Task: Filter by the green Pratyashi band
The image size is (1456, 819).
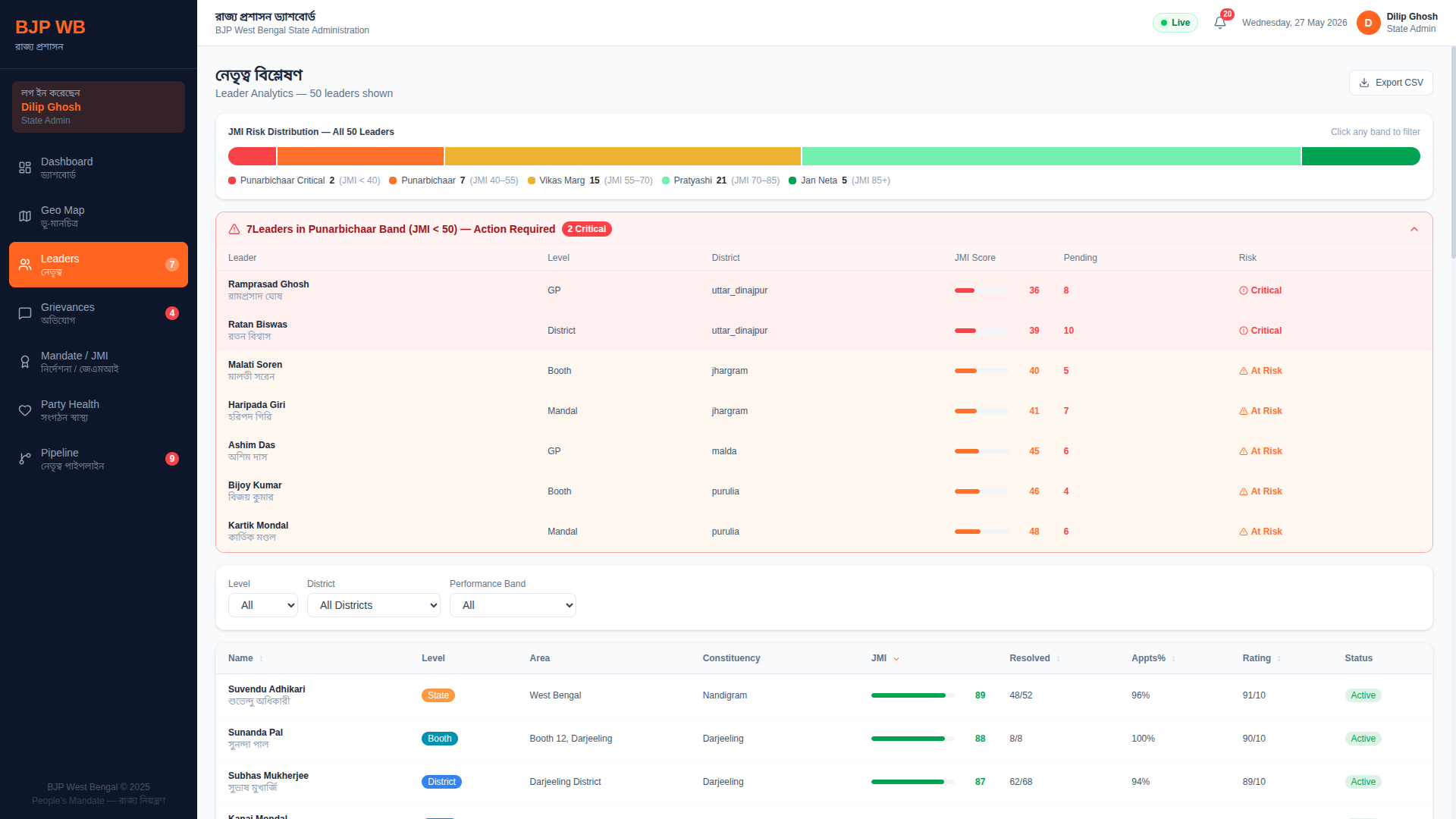Action: (x=1051, y=156)
